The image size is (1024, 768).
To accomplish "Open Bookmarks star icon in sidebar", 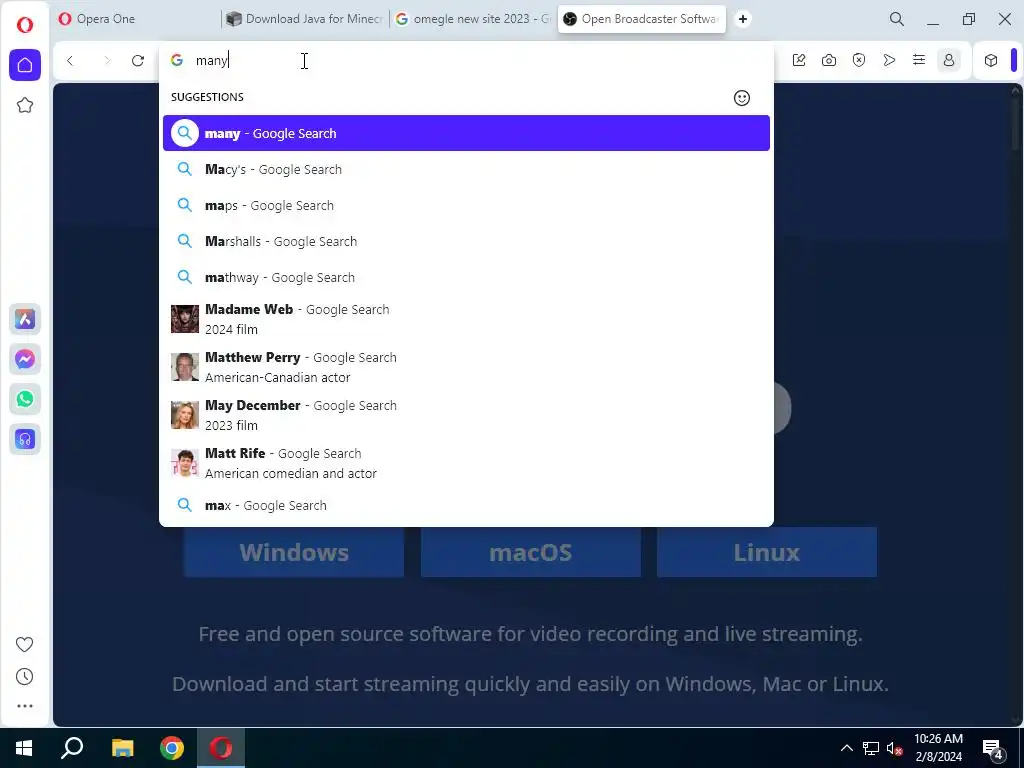I will pyautogui.click(x=25, y=105).
